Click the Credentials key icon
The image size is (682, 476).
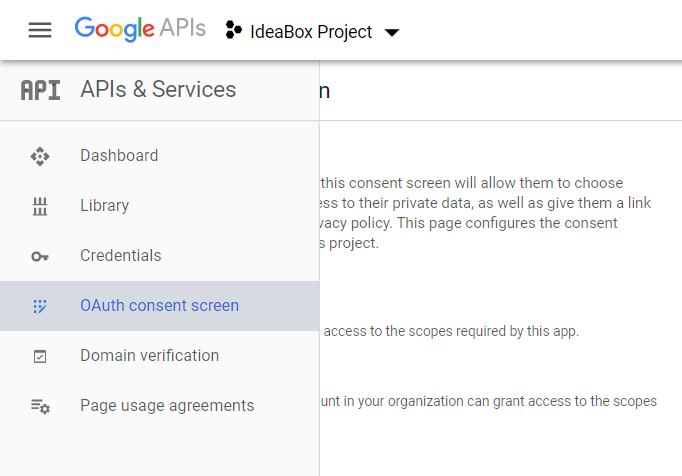40,256
